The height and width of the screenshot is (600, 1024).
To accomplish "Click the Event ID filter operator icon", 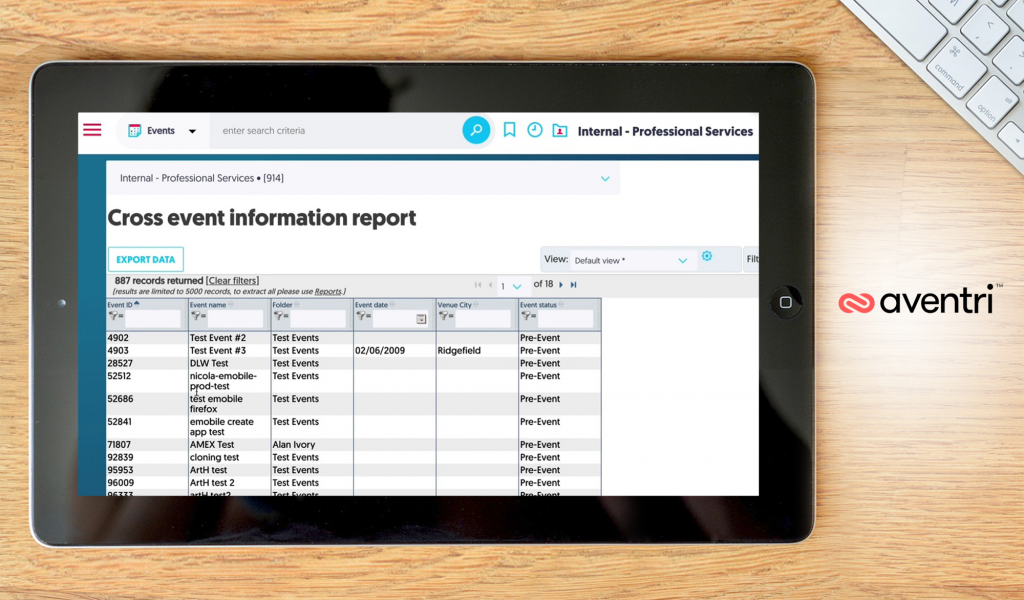I will click(113, 318).
